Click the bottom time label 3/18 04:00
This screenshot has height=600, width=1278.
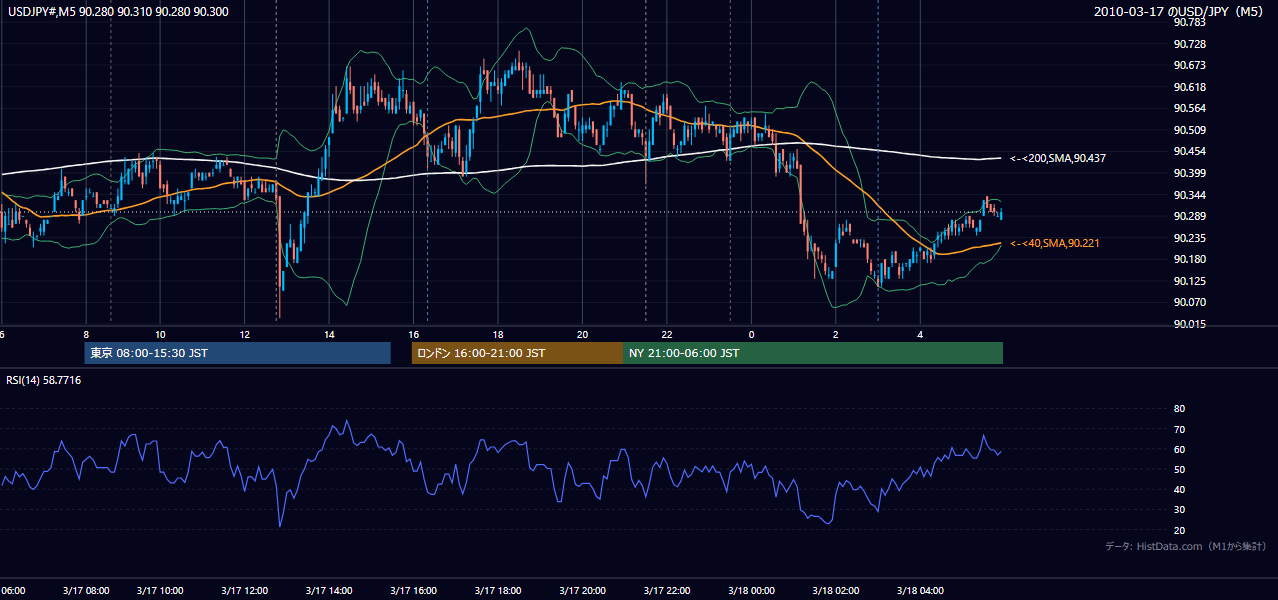point(920,590)
